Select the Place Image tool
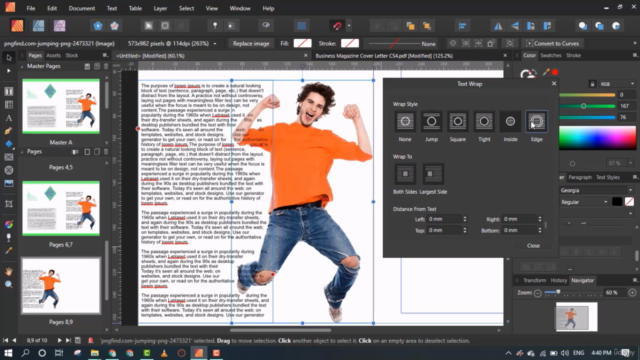This screenshot has height=360, width=640. coord(9,183)
